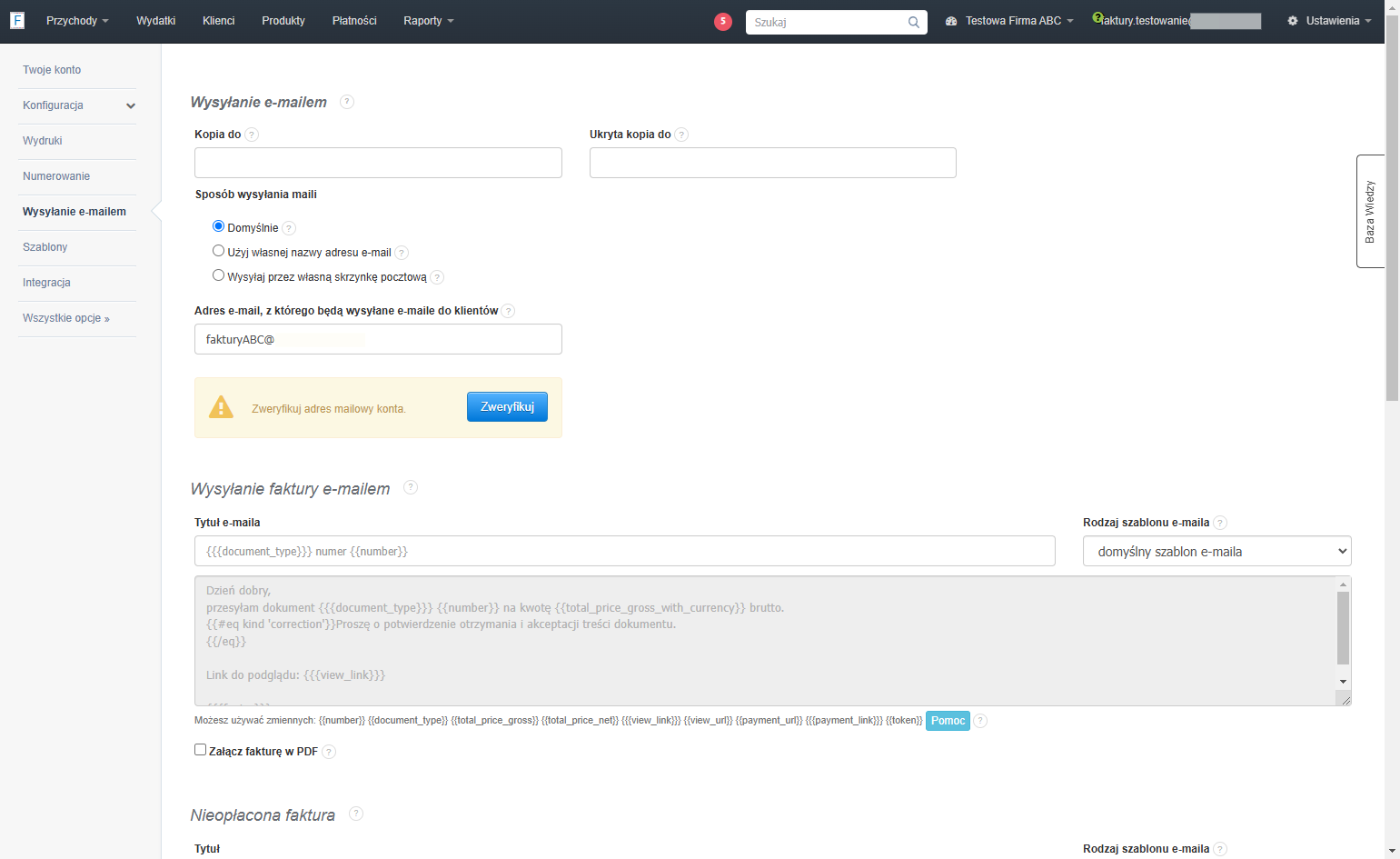Expand the Konfiguracja sidebar section

[77, 105]
